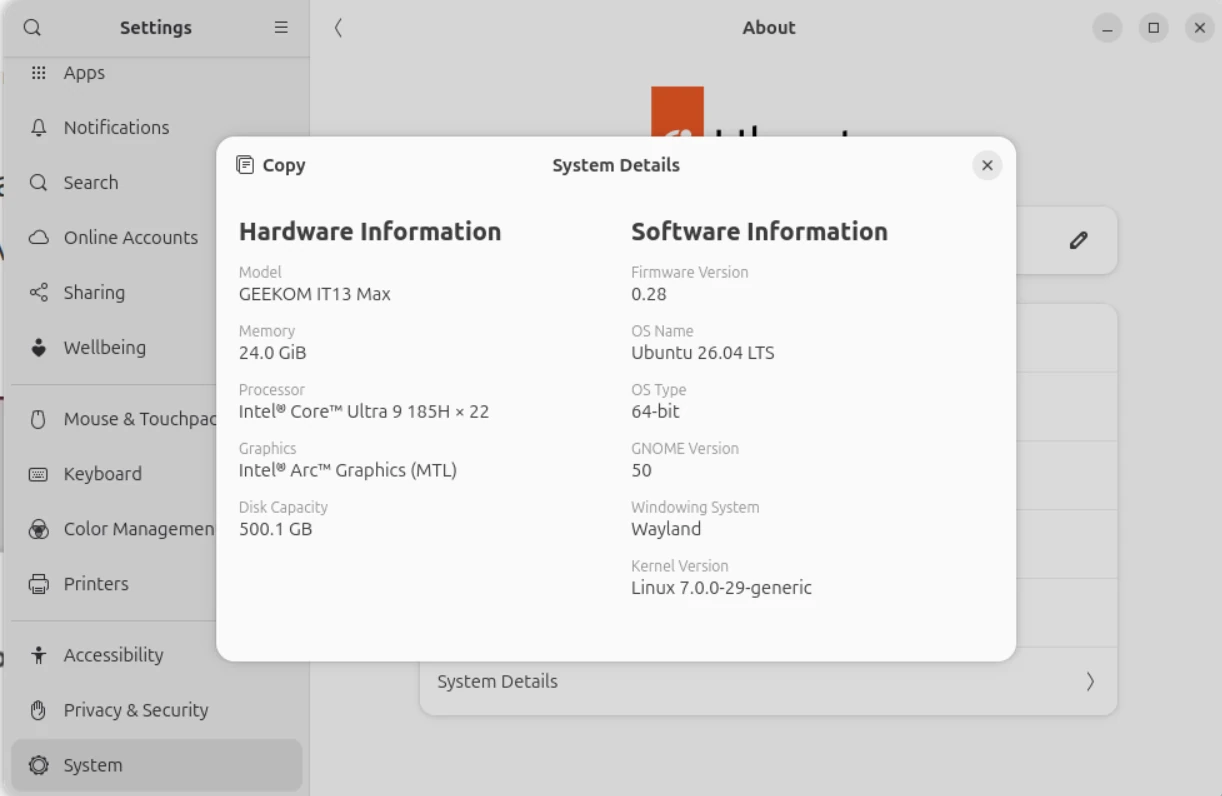Screen dimensions: 1222x796
Task: Open the Settings hamburger menu
Action: [281, 28]
